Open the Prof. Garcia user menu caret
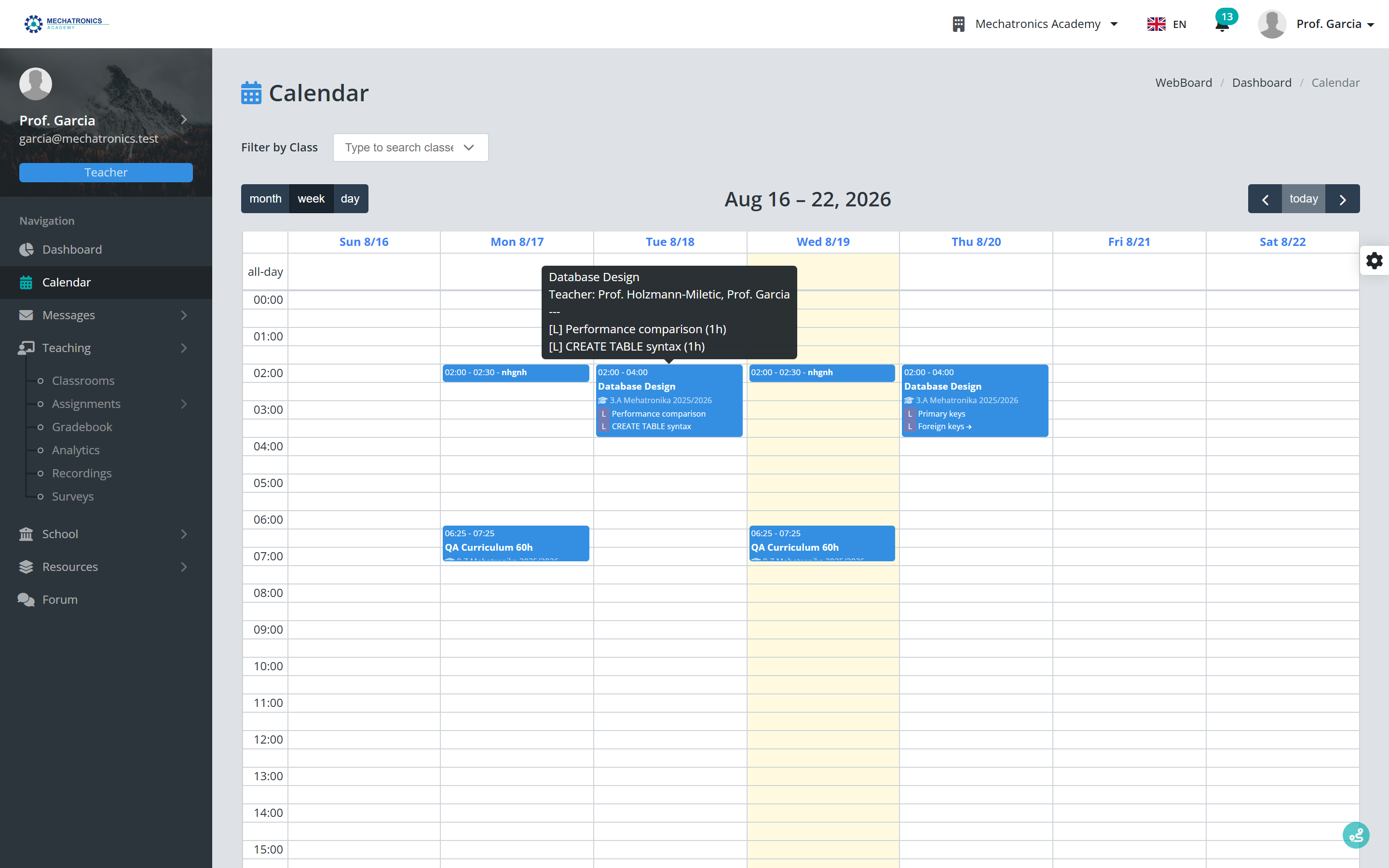The height and width of the screenshot is (868, 1389). (1371, 25)
